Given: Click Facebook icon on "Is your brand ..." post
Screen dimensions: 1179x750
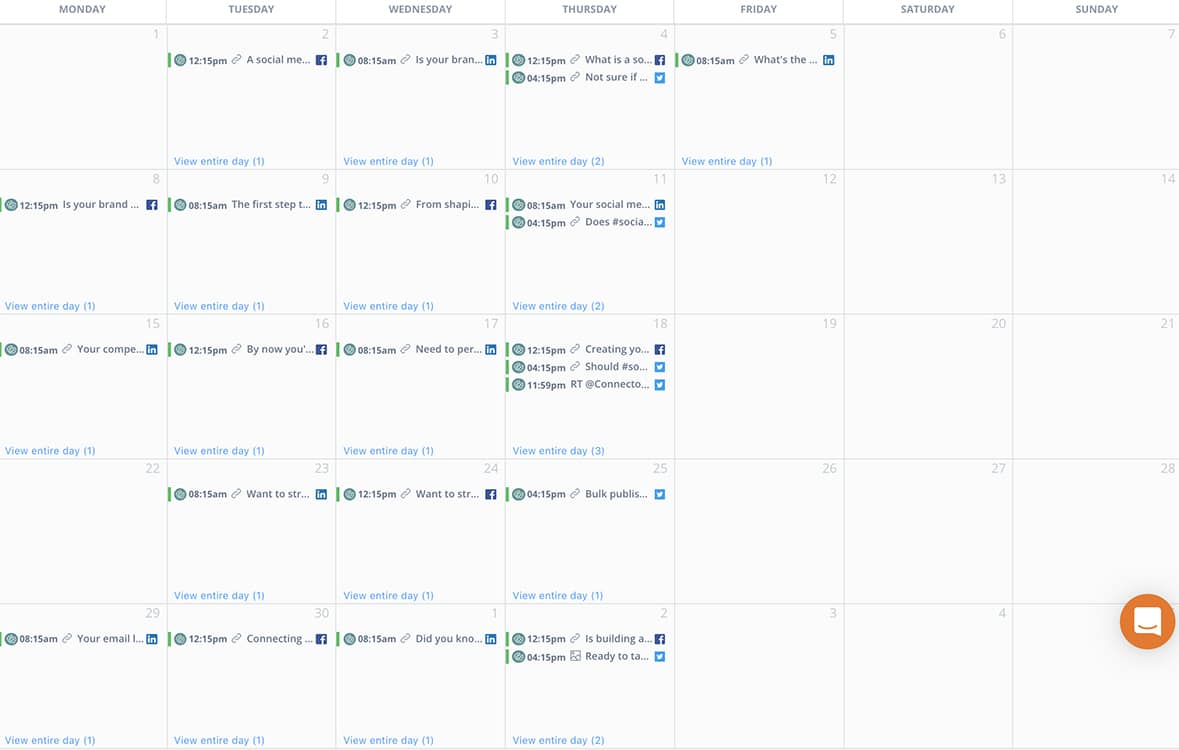Looking at the screenshot, I should click(x=152, y=205).
